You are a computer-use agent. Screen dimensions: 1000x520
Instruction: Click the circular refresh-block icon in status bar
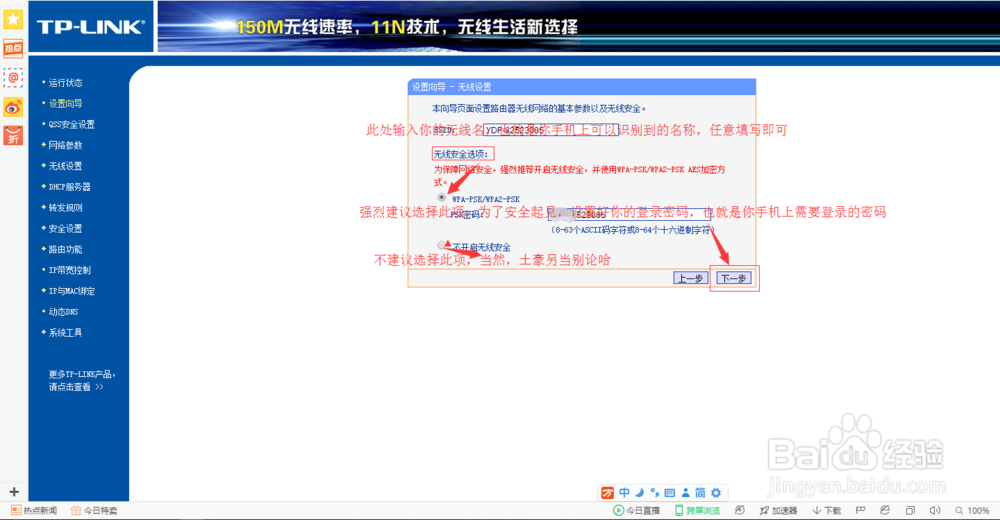(x=740, y=510)
